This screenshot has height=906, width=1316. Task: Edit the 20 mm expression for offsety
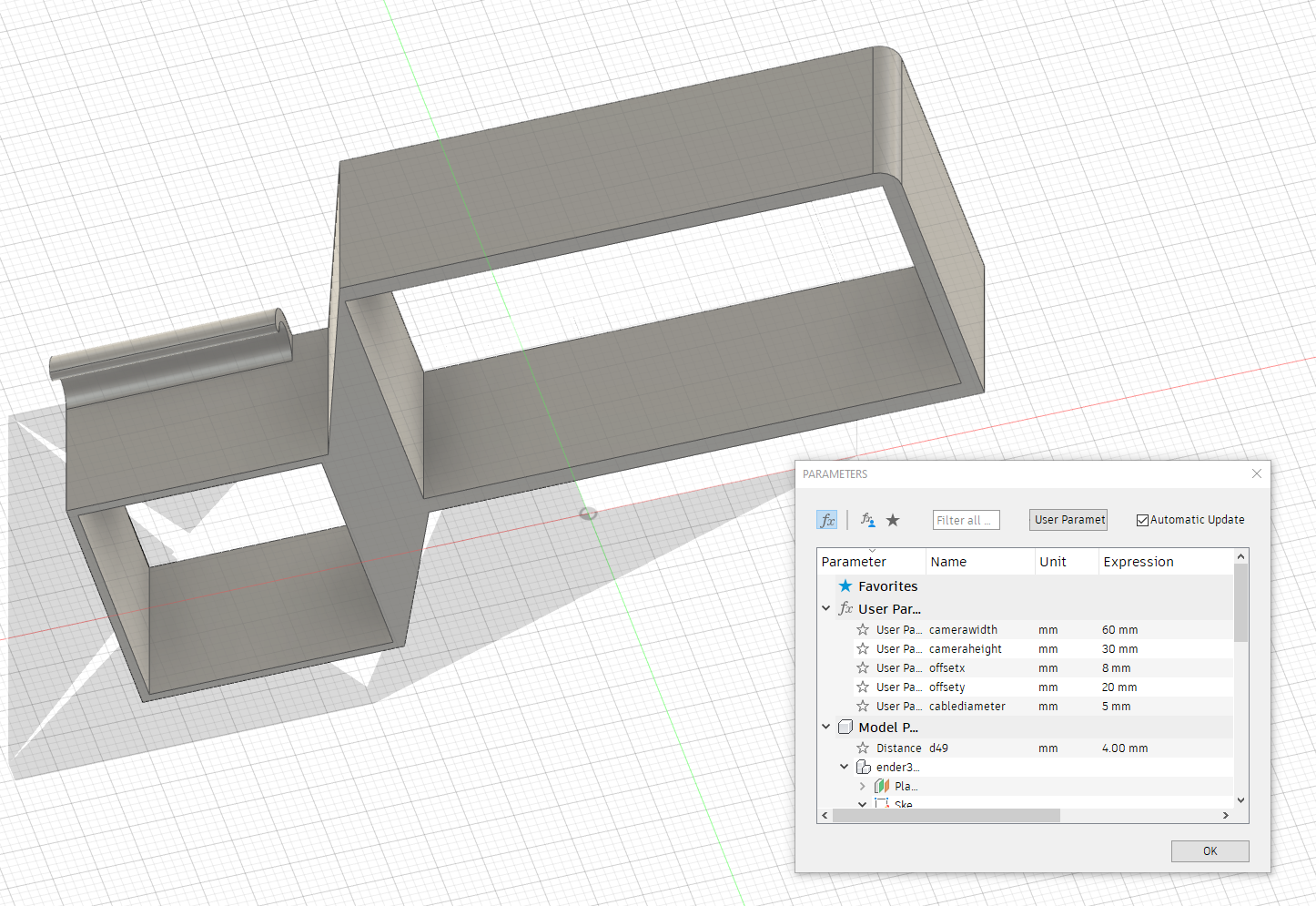coord(1119,687)
